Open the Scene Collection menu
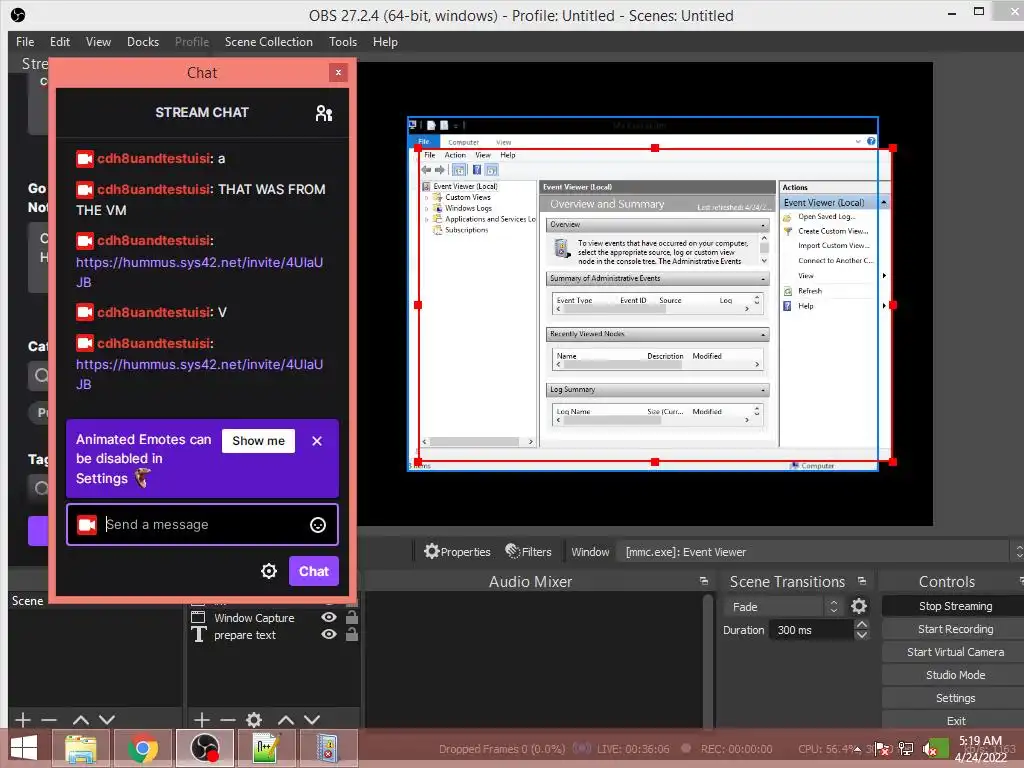The image size is (1024, 768). pos(268,42)
